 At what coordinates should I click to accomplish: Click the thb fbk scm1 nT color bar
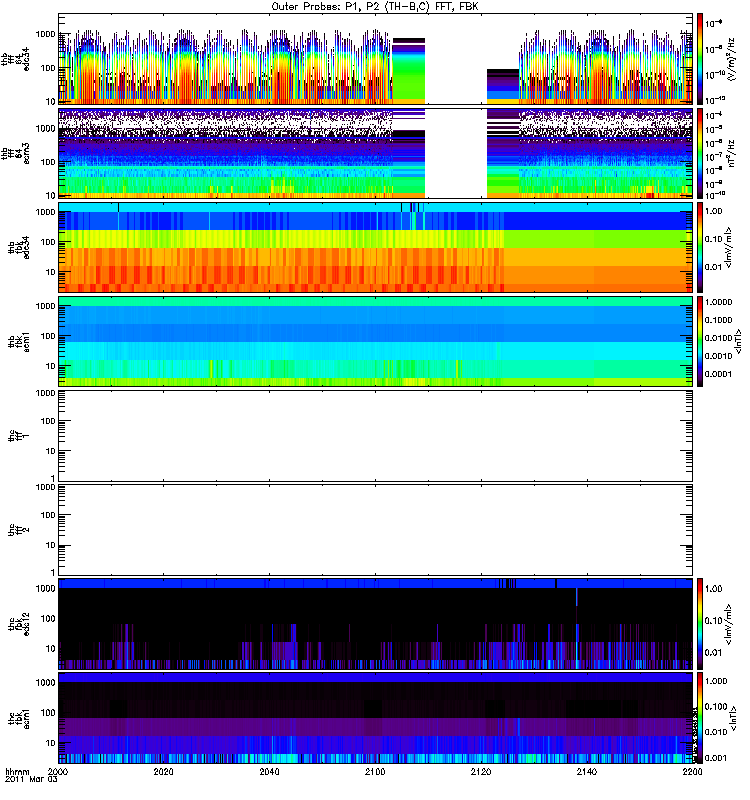coord(700,341)
